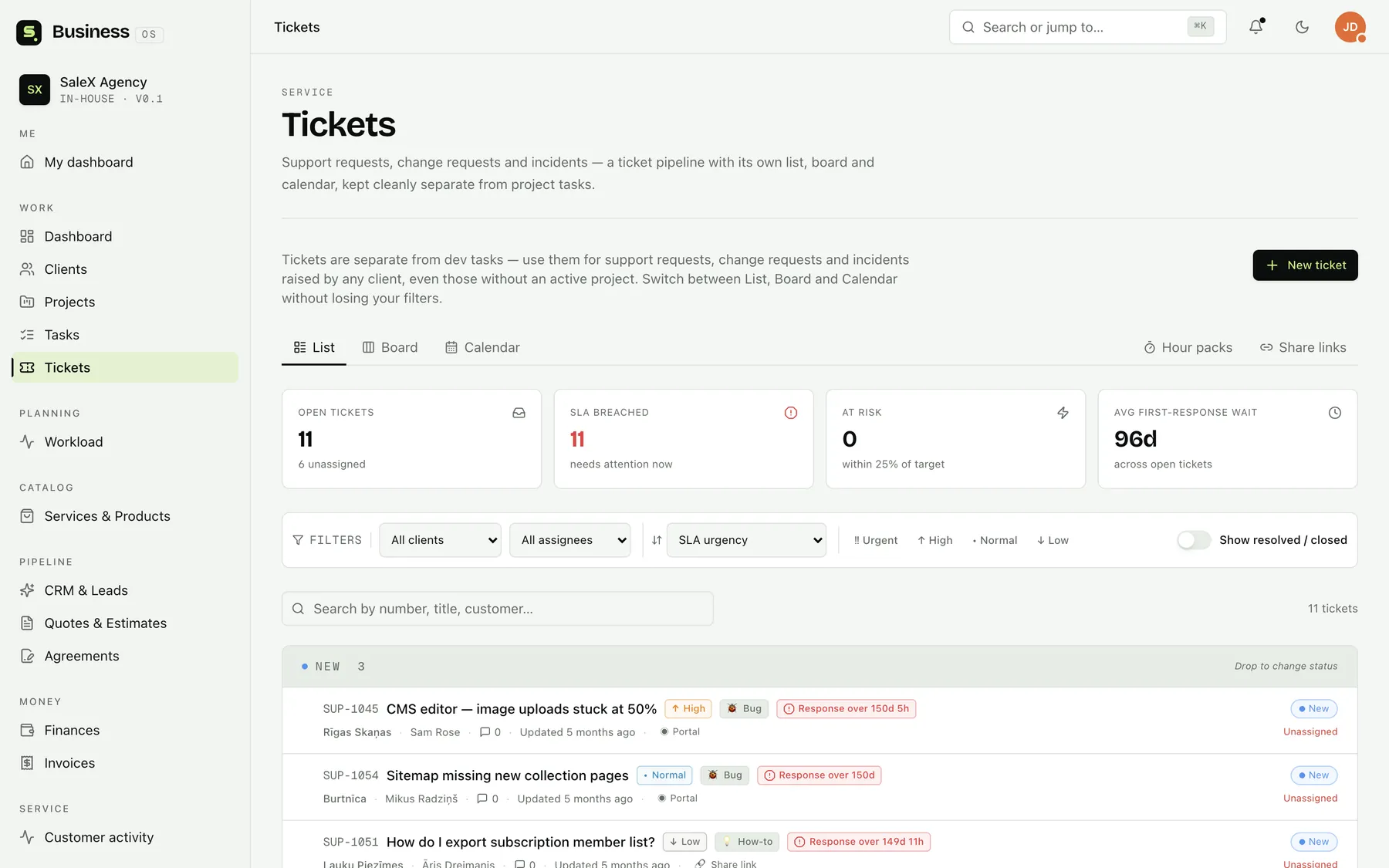
Task: Open the Share links page
Action: [x=1303, y=347]
